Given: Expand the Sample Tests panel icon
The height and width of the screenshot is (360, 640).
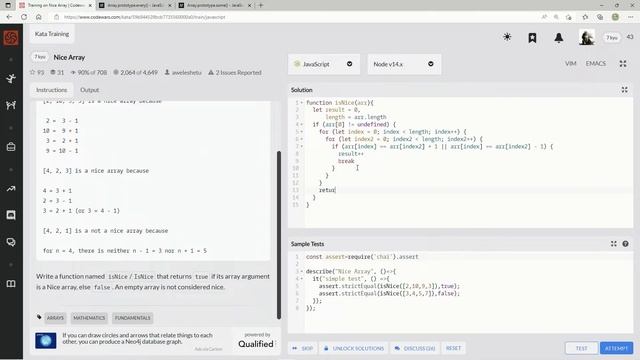Looking at the screenshot, I should [613, 244].
